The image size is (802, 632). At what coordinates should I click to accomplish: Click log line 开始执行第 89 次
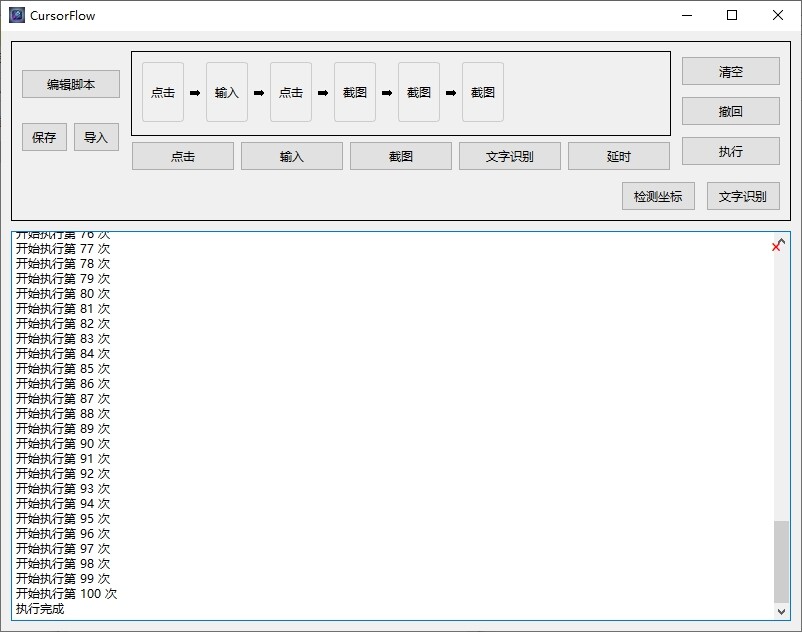click(63, 429)
